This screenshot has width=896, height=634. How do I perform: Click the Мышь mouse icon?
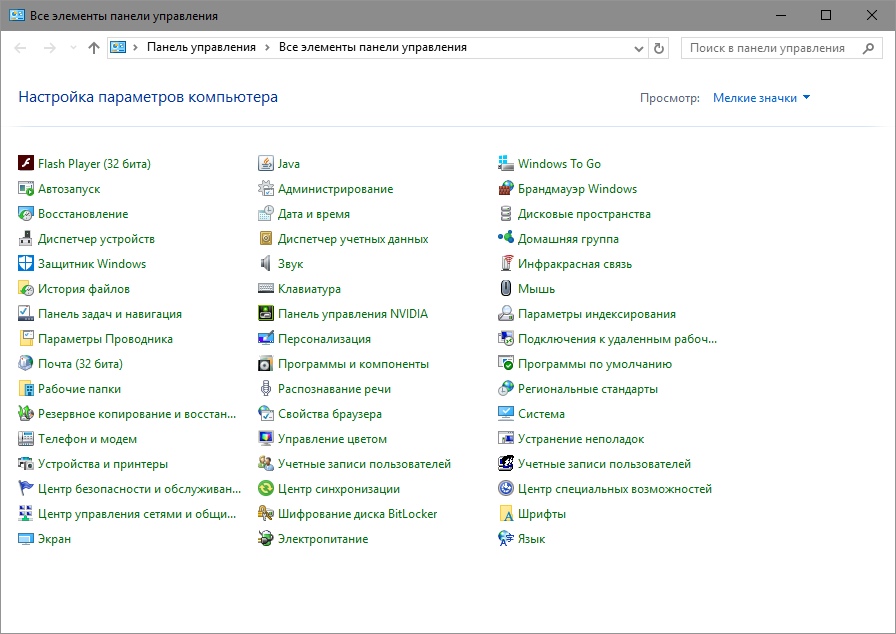pos(506,288)
